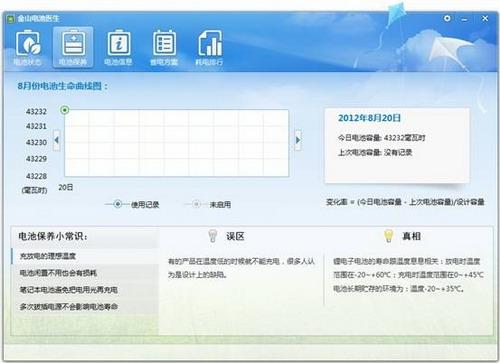Click the 上次电池容量 没有记录 line
The image size is (500, 363).
pyautogui.click(x=375, y=153)
